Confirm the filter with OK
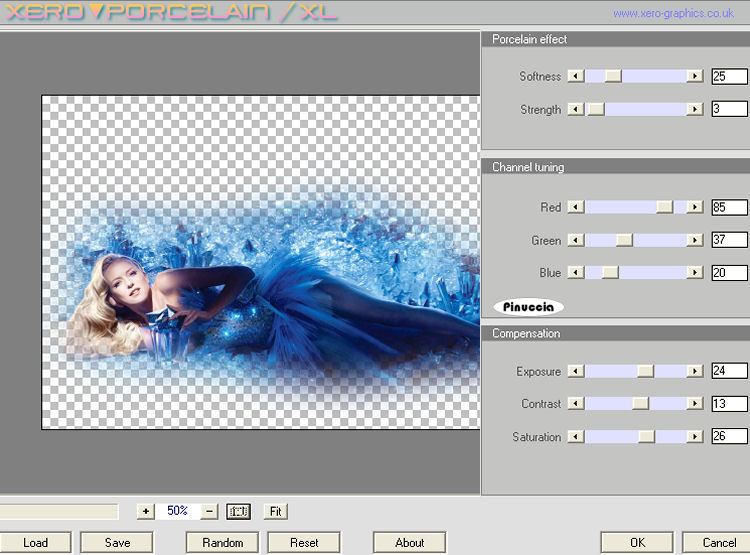 coord(637,543)
